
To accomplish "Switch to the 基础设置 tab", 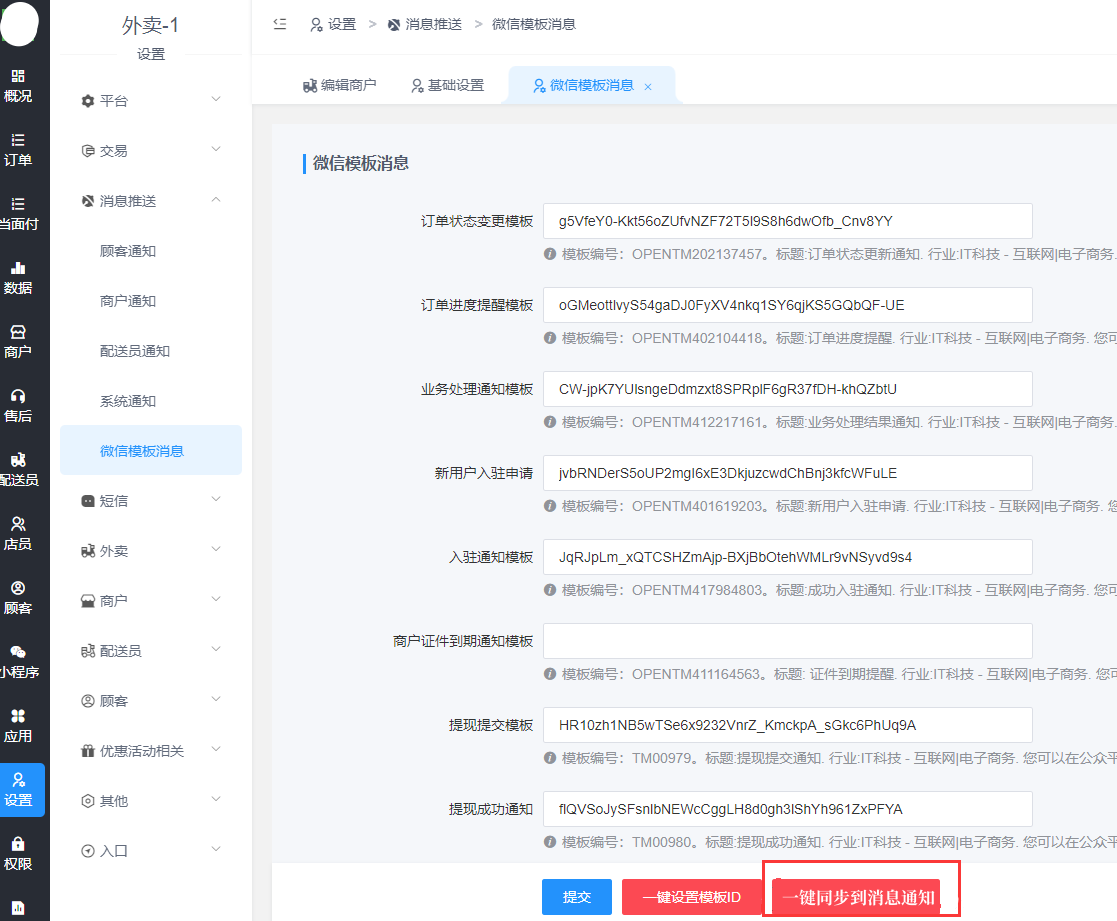I will (x=448, y=85).
